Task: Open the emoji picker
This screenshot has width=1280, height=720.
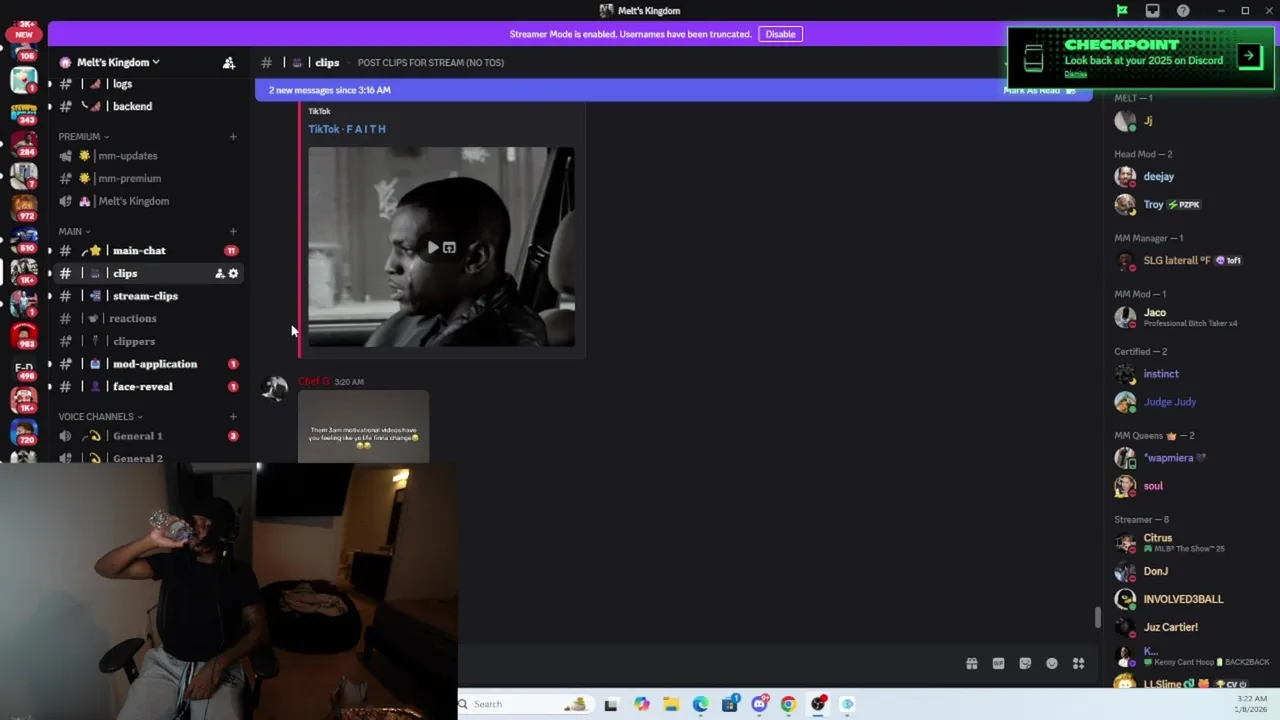Action: coord(1052,663)
